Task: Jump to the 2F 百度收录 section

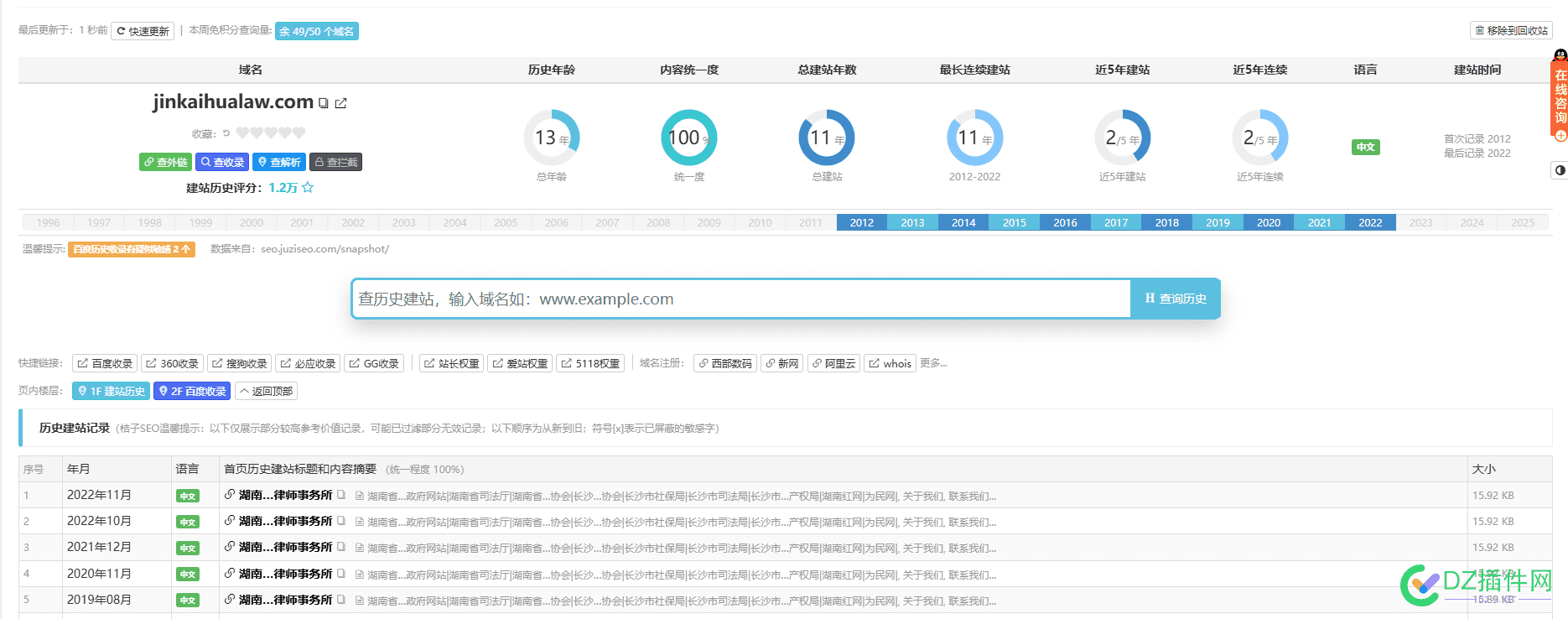Action: (x=192, y=391)
